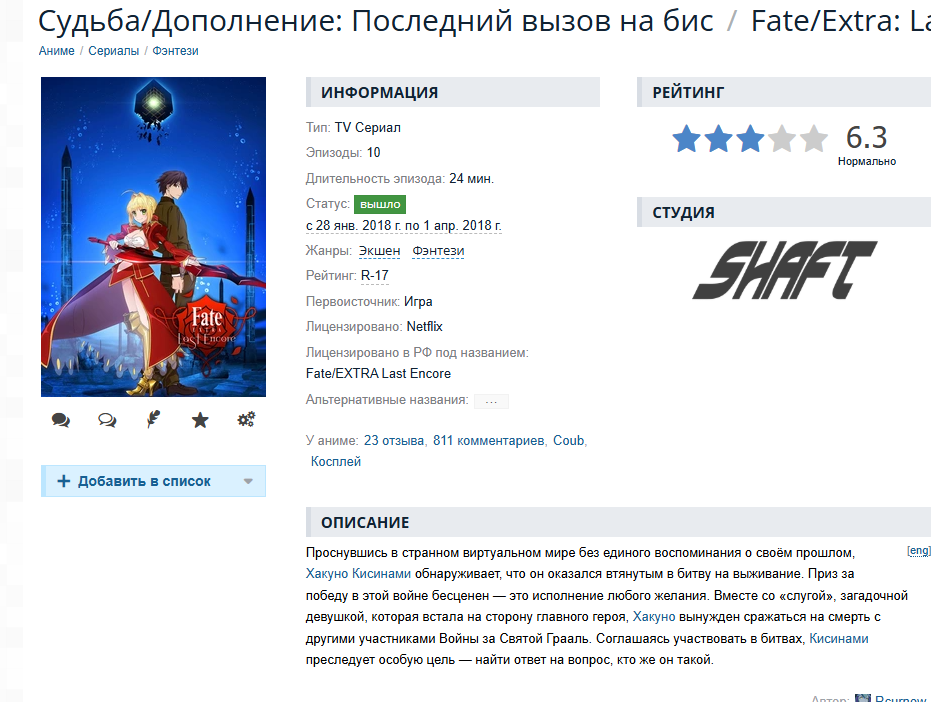931x702 pixels.
Task: Open the Косплей link
Action: pyautogui.click(x=335, y=461)
